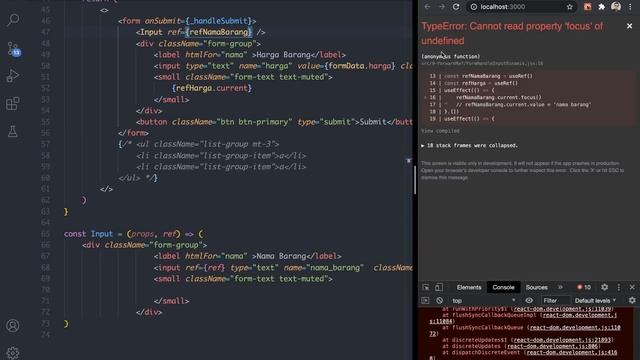
Task: Go forward in the browser
Action: (x=442, y=7)
